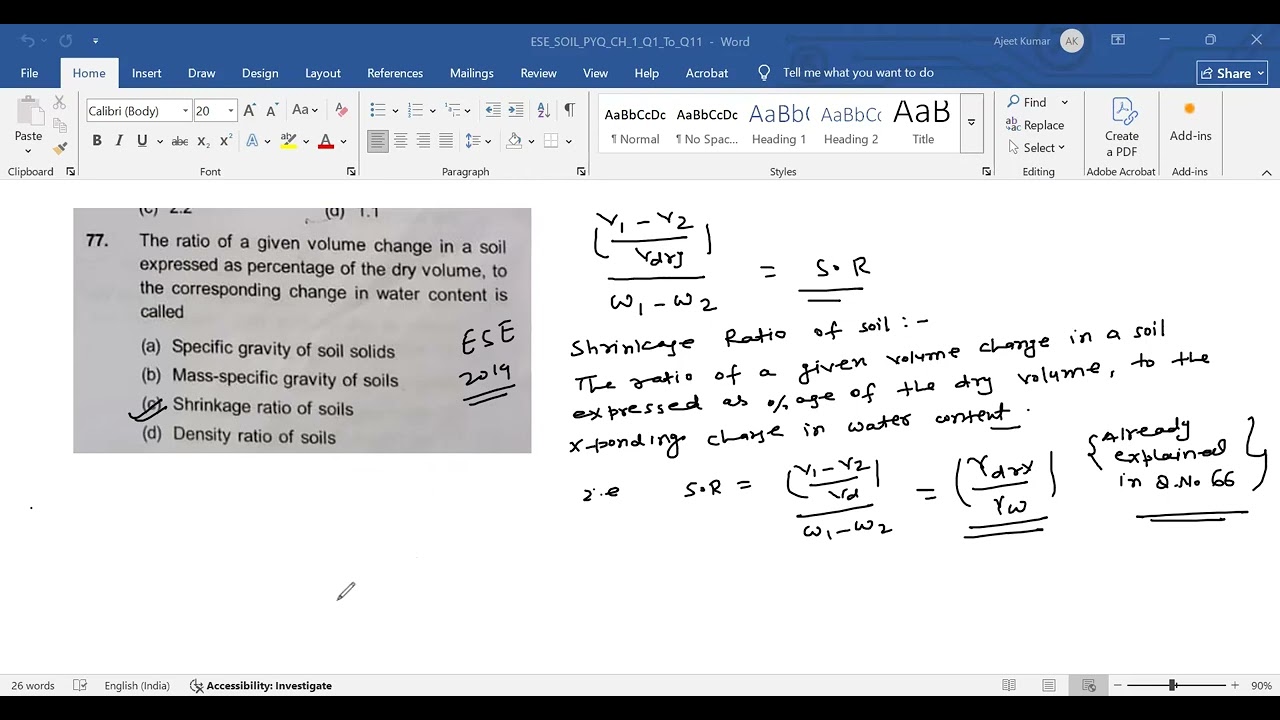Decrease paragraph indent
Screen dimensions: 1280x720
point(493,110)
